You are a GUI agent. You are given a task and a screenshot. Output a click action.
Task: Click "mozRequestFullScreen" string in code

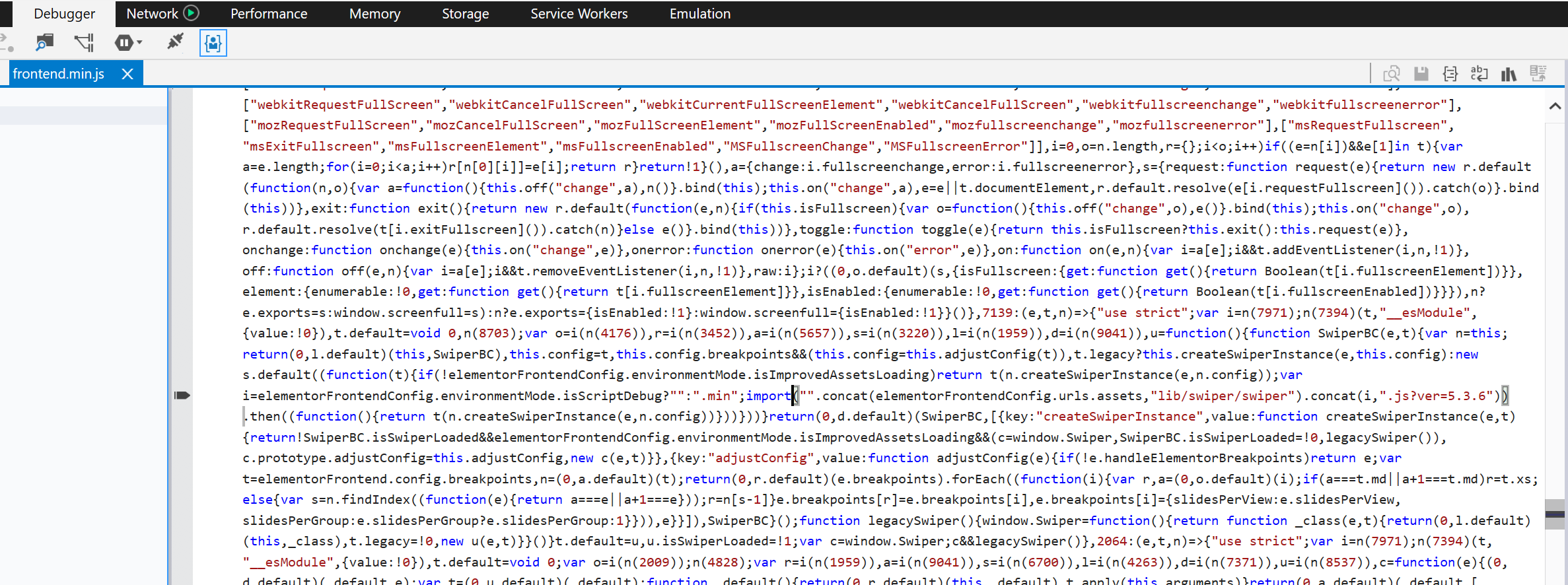coord(334,125)
